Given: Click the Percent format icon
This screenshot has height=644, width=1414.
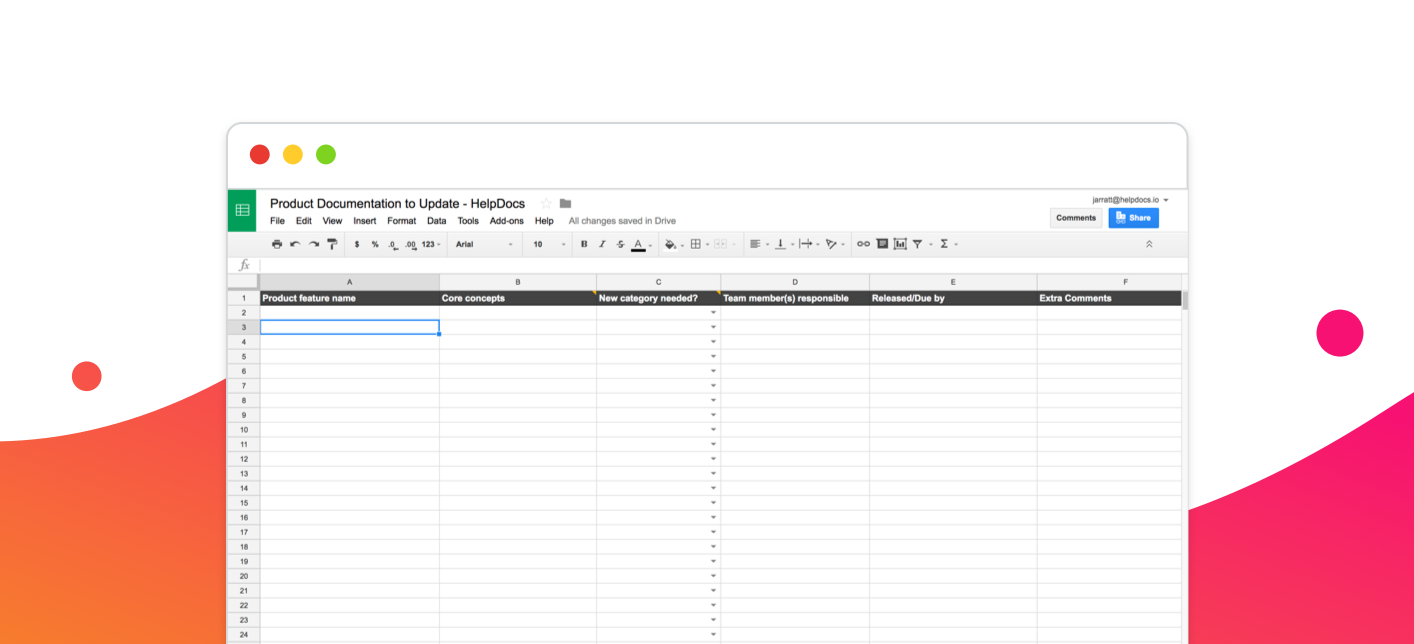Looking at the screenshot, I should (375, 243).
